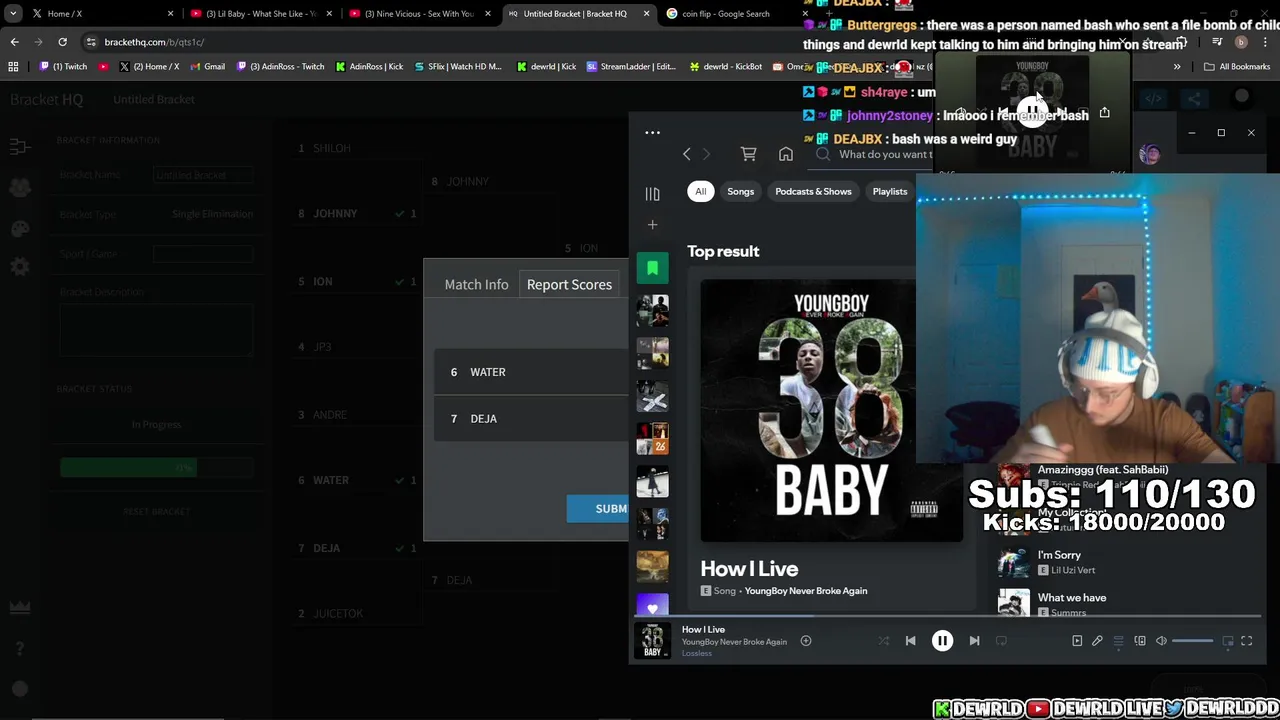The height and width of the screenshot is (720, 1280).
Task: Open YoungBoy Never Broke Again artist link
Action: (x=806, y=591)
